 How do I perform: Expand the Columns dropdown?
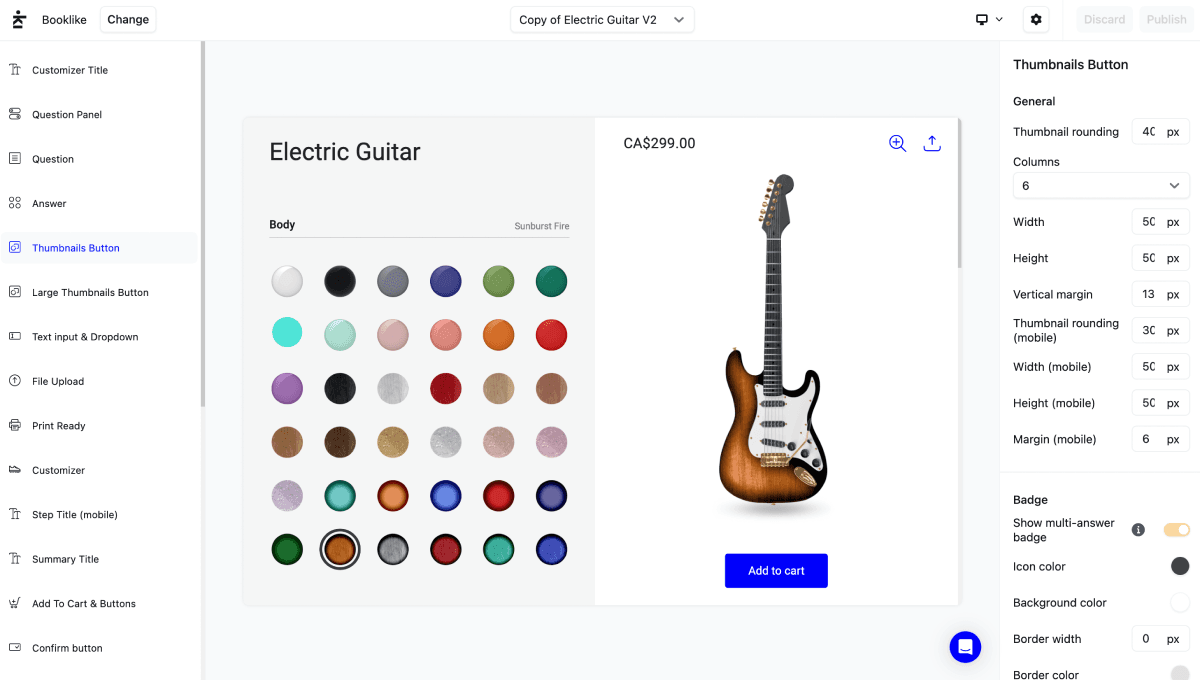[1101, 186]
